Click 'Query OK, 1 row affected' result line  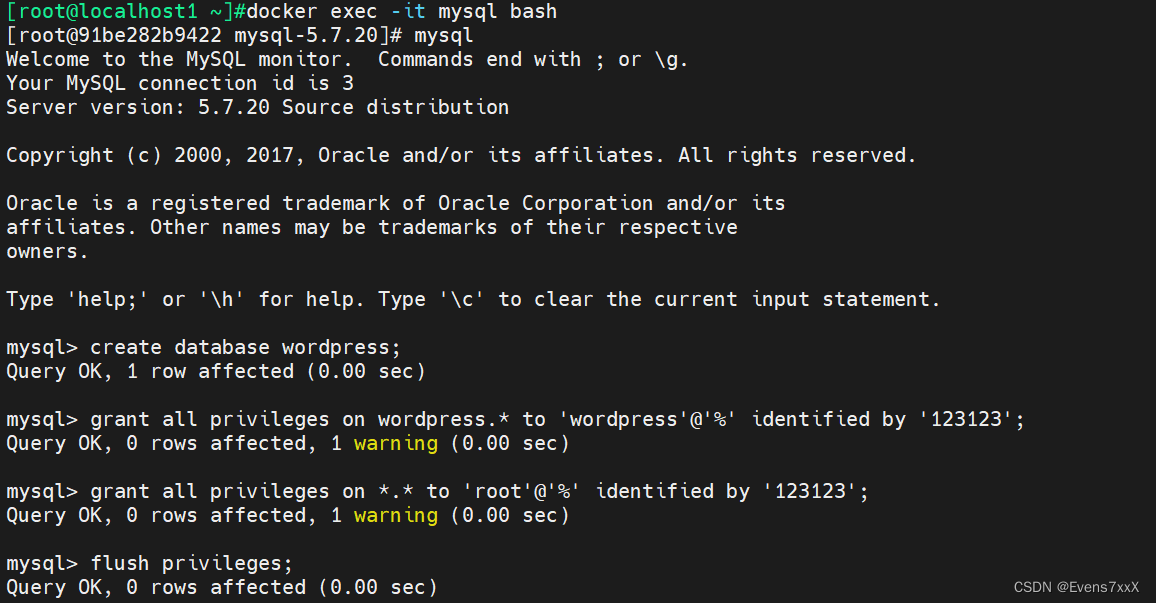coord(216,372)
